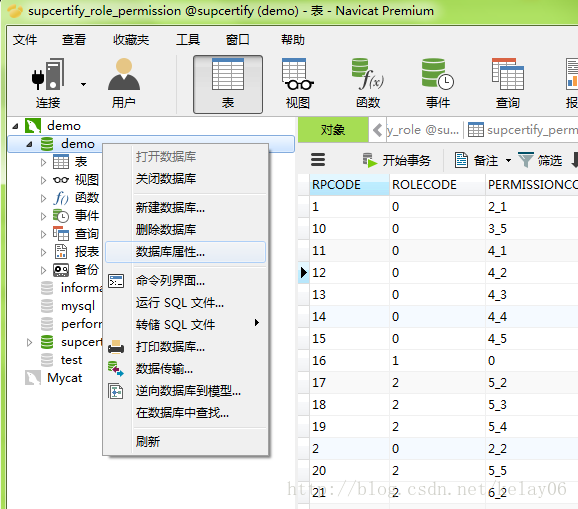The image size is (578, 509).
Task: Click the reverse-to-model icon in menu
Action: [x=116, y=391]
